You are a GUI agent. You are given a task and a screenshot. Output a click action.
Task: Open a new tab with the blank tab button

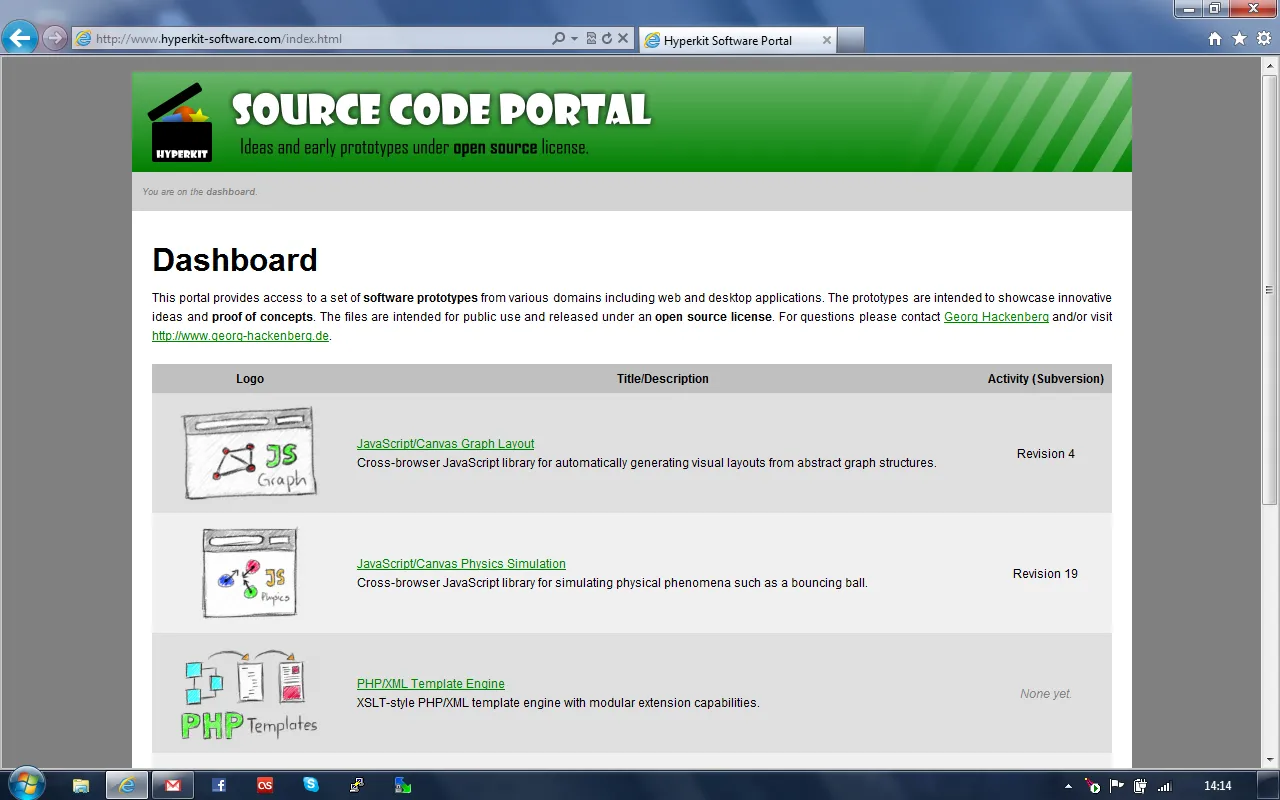(x=850, y=40)
